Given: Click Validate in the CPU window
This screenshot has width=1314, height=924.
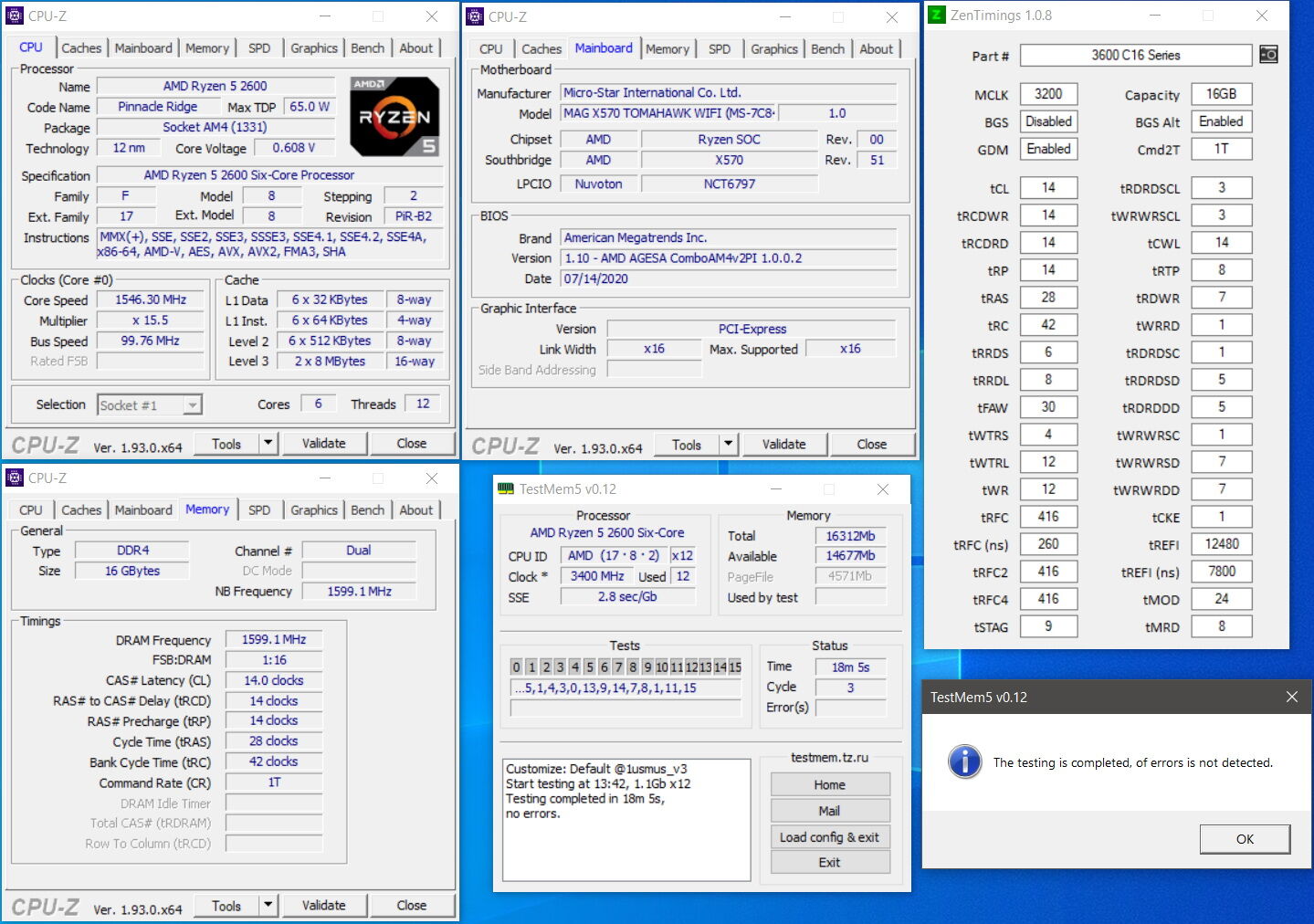Looking at the screenshot, I should point(323,444).
